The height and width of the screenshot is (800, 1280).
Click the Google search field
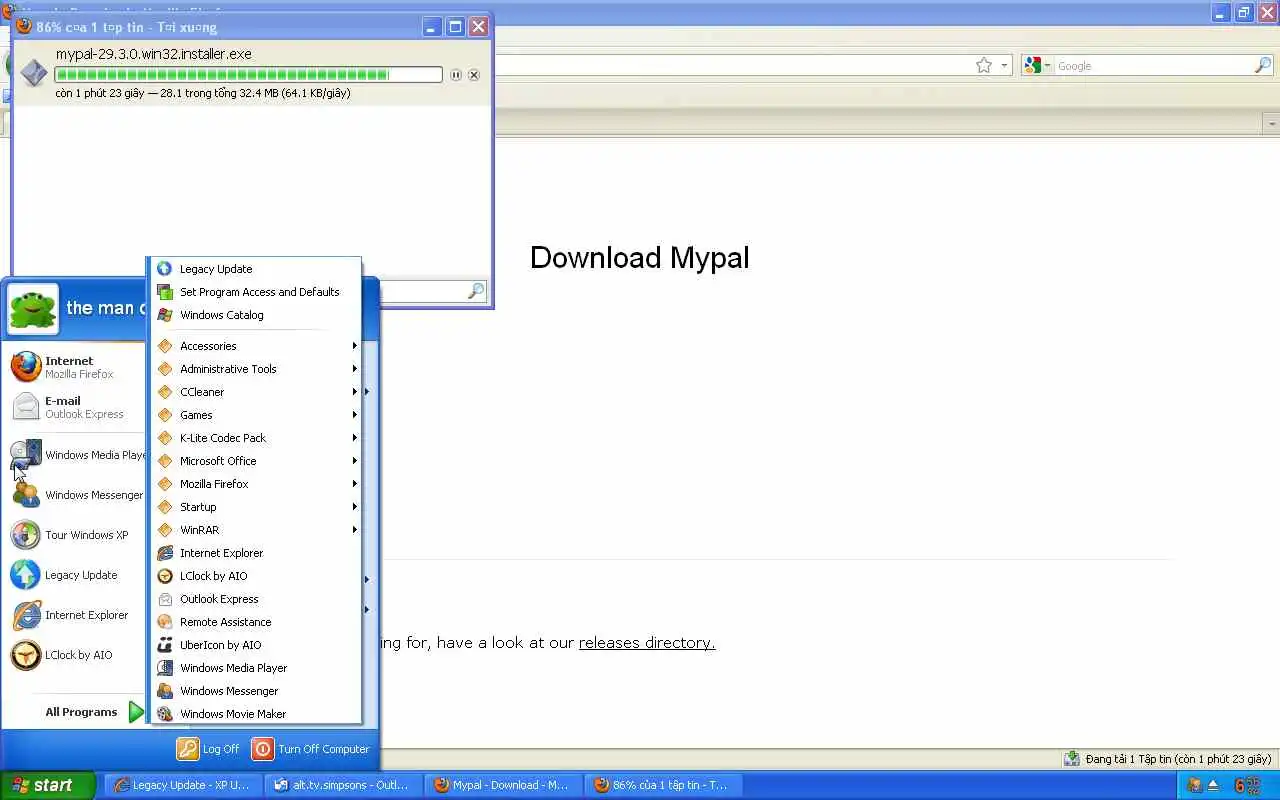(x=1154, y=66)
